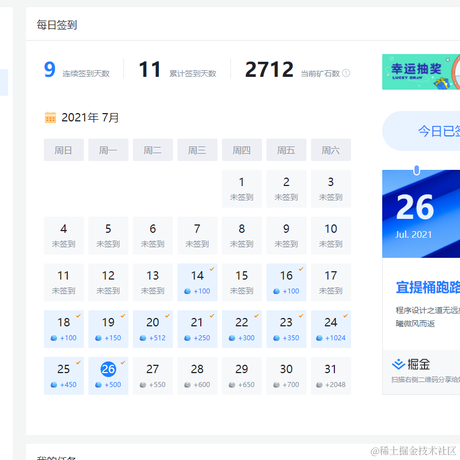
Task: Open the 幸运抽奖 lucky draw banner
Action: (x=421, y=72)
